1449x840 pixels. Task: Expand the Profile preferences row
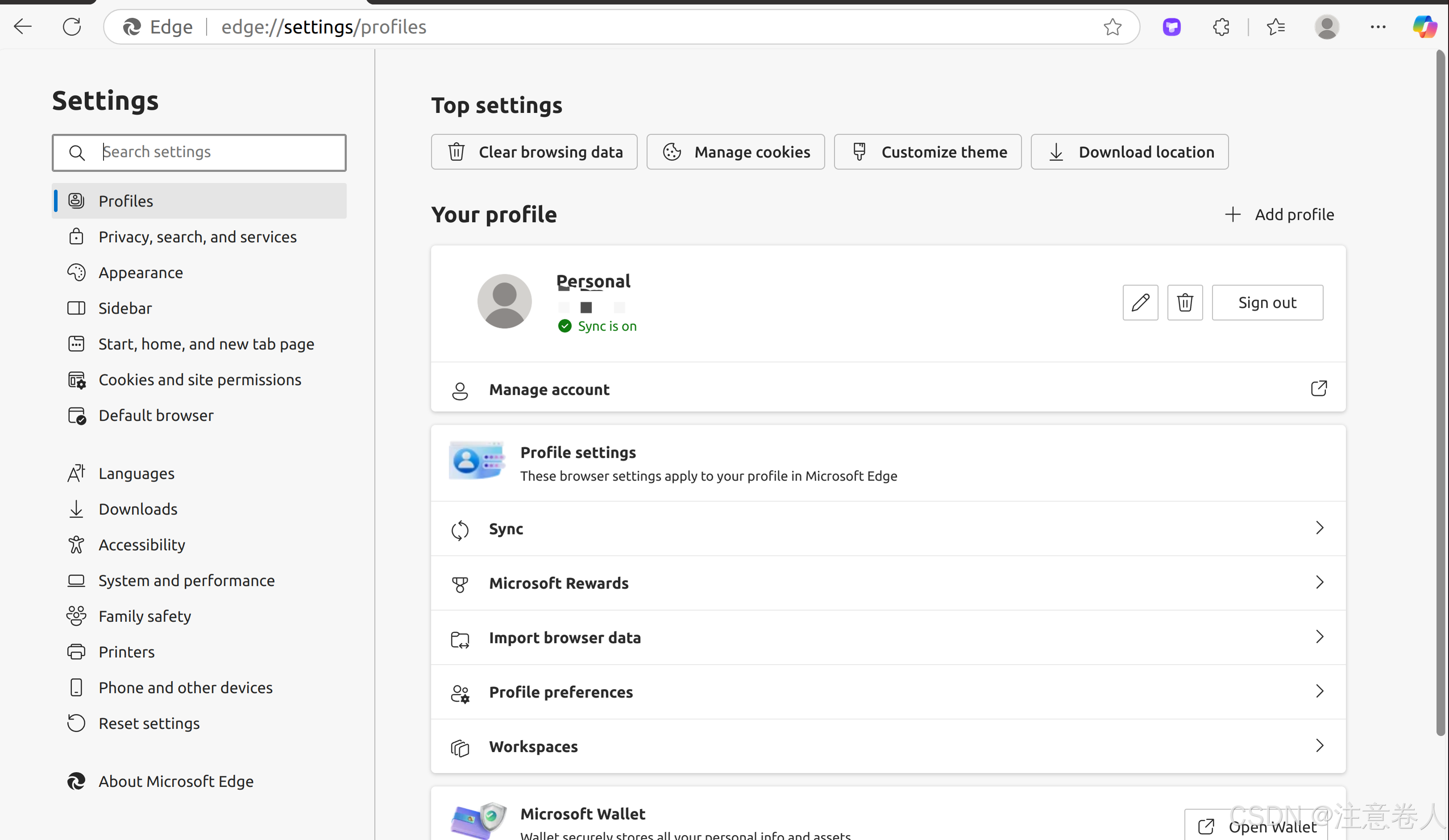pos(888,691)
